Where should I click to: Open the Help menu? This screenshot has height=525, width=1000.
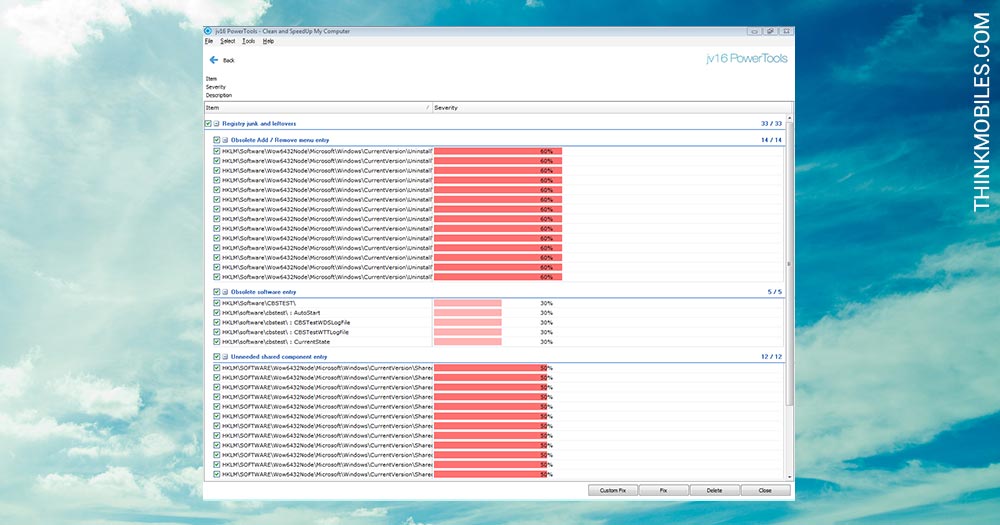[268, 41]
